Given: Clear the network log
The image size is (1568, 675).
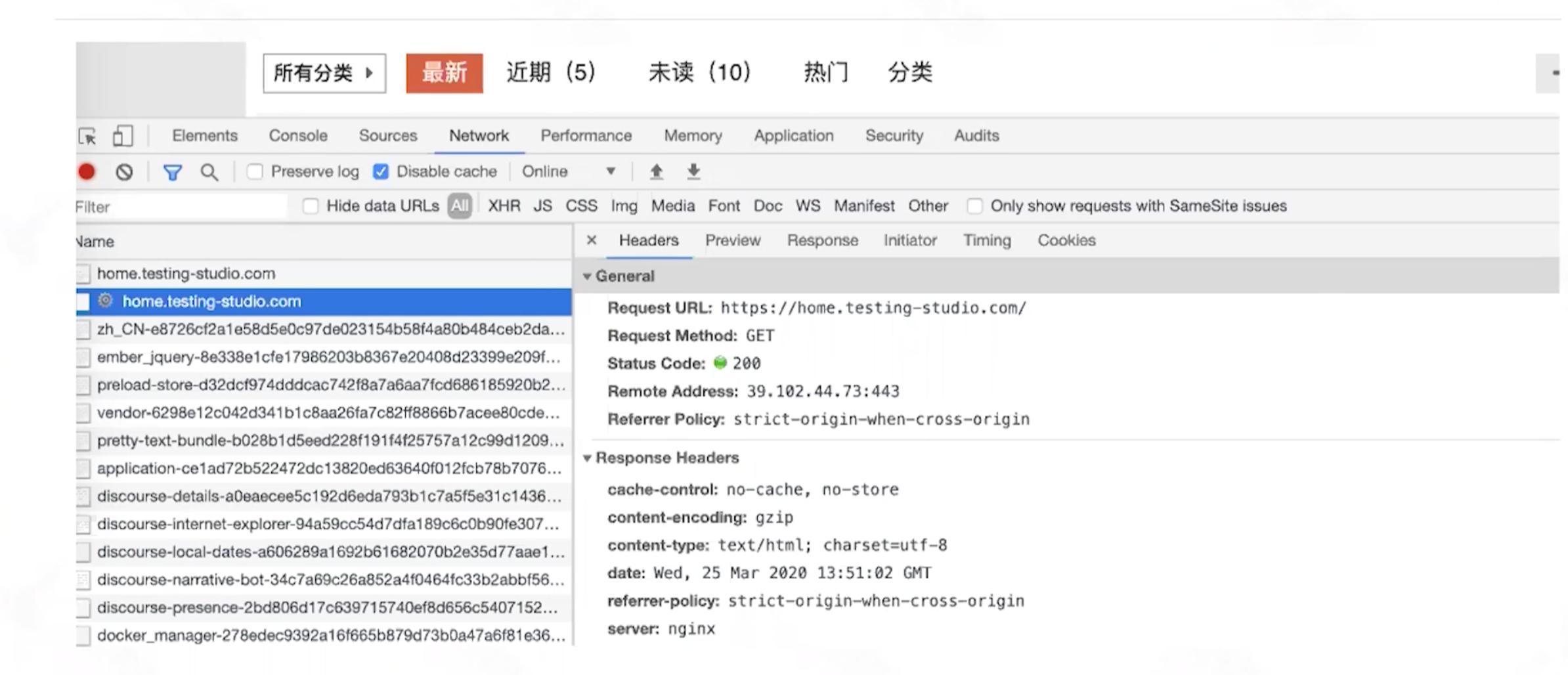Looking at the screenshot, I should pos(124,172).
